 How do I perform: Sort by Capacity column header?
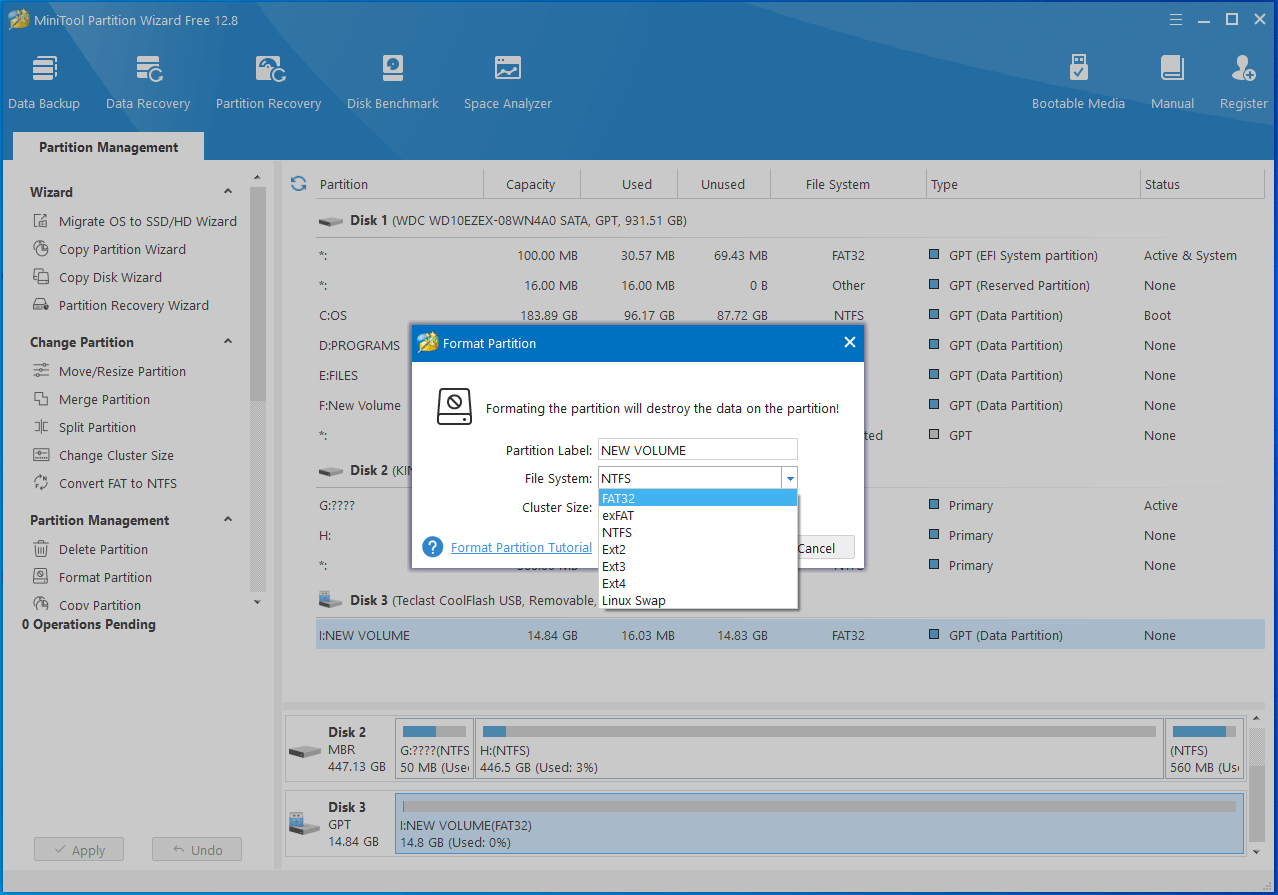pyautogui.click(x=531, y=184)
